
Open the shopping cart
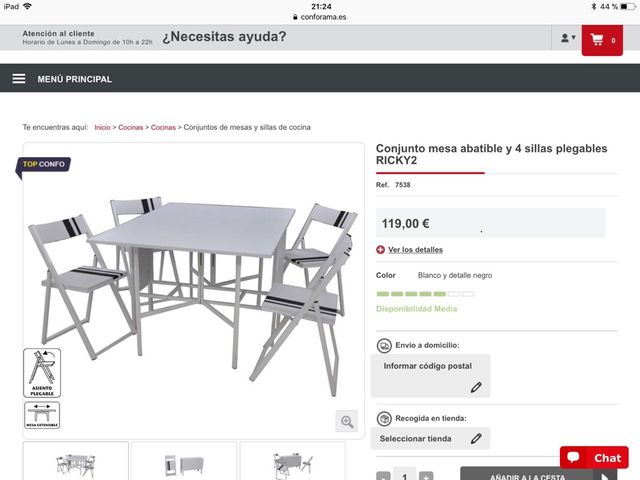point(602,40)
